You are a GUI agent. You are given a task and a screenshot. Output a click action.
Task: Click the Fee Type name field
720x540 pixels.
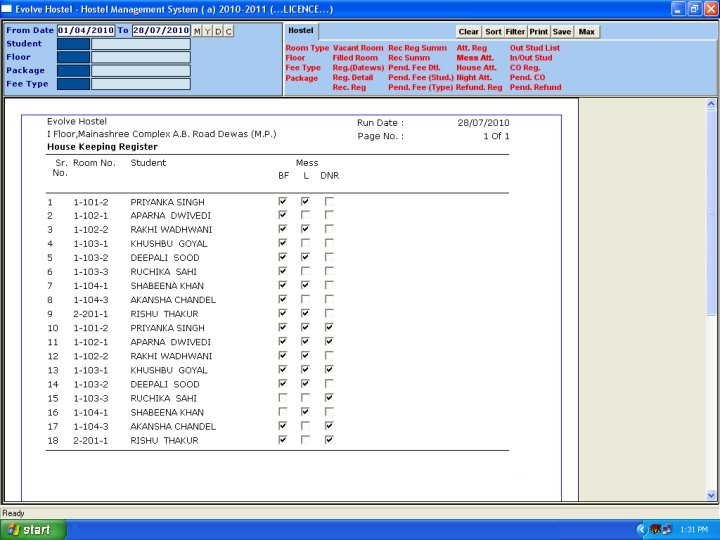(141, 84)
